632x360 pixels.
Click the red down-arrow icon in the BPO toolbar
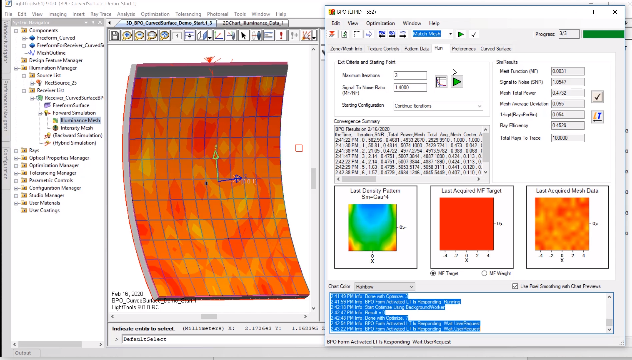coord(332,34)
